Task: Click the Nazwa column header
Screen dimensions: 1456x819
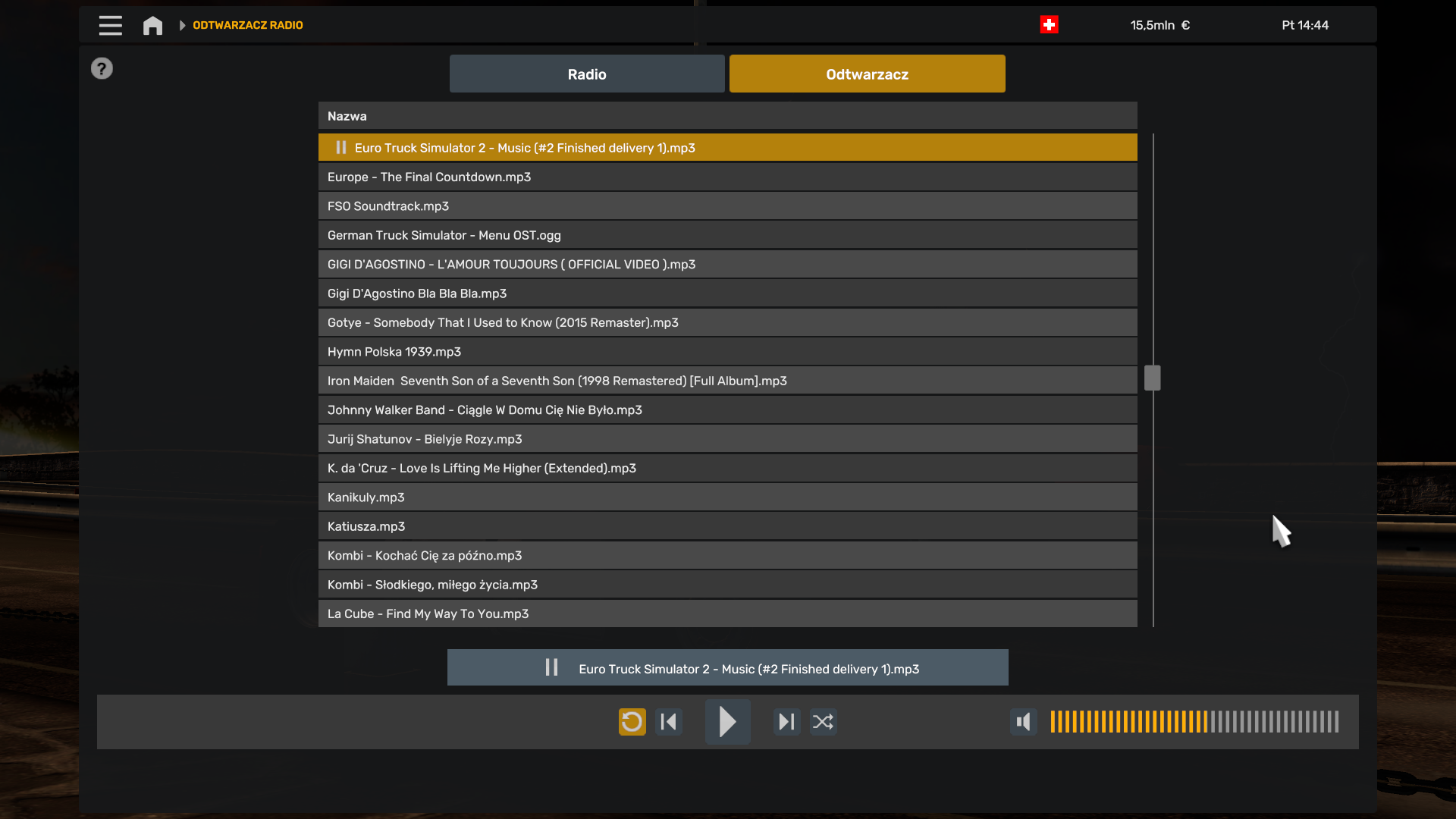Action: coord(347,116)
